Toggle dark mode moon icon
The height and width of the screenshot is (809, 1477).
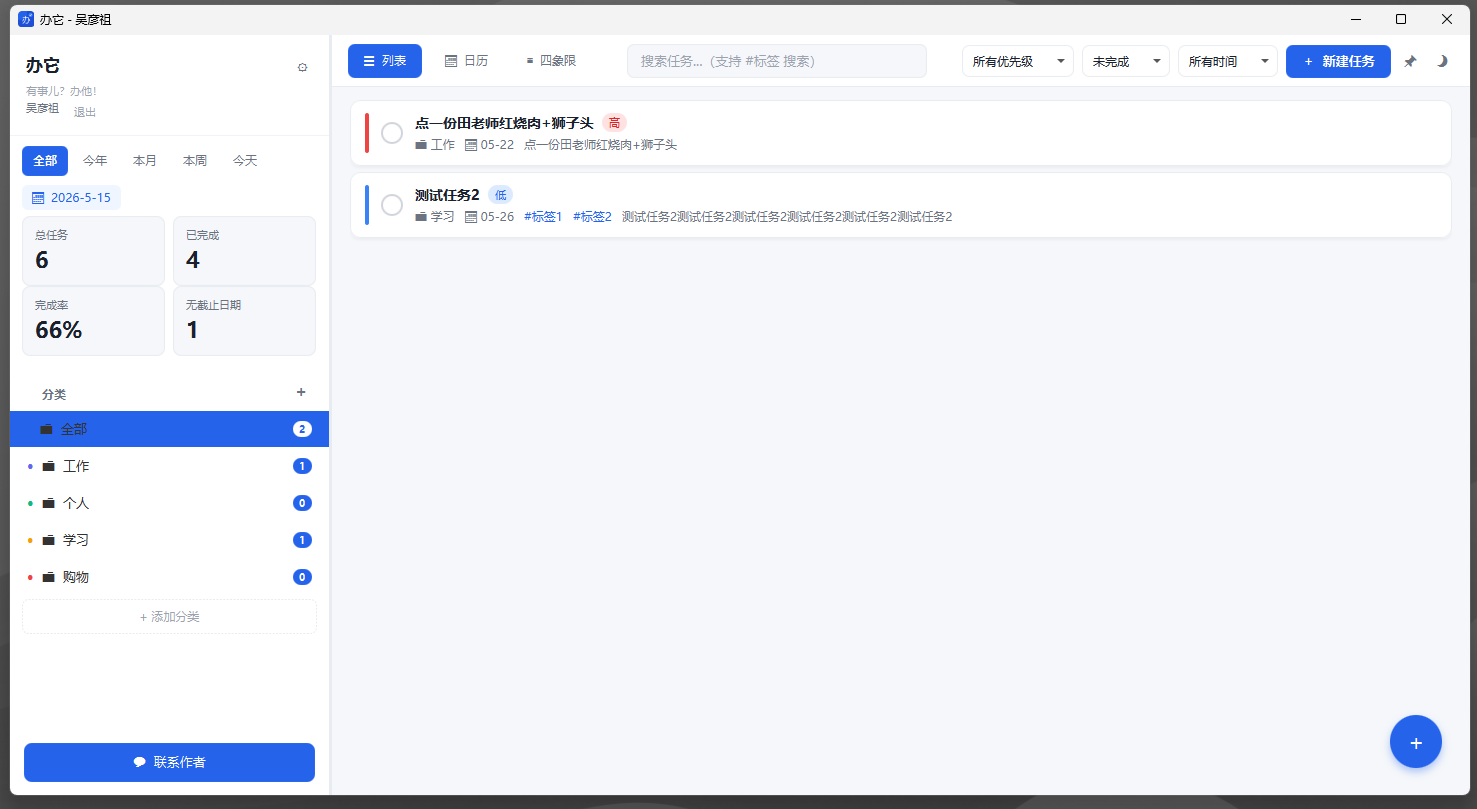point(1442,61)
